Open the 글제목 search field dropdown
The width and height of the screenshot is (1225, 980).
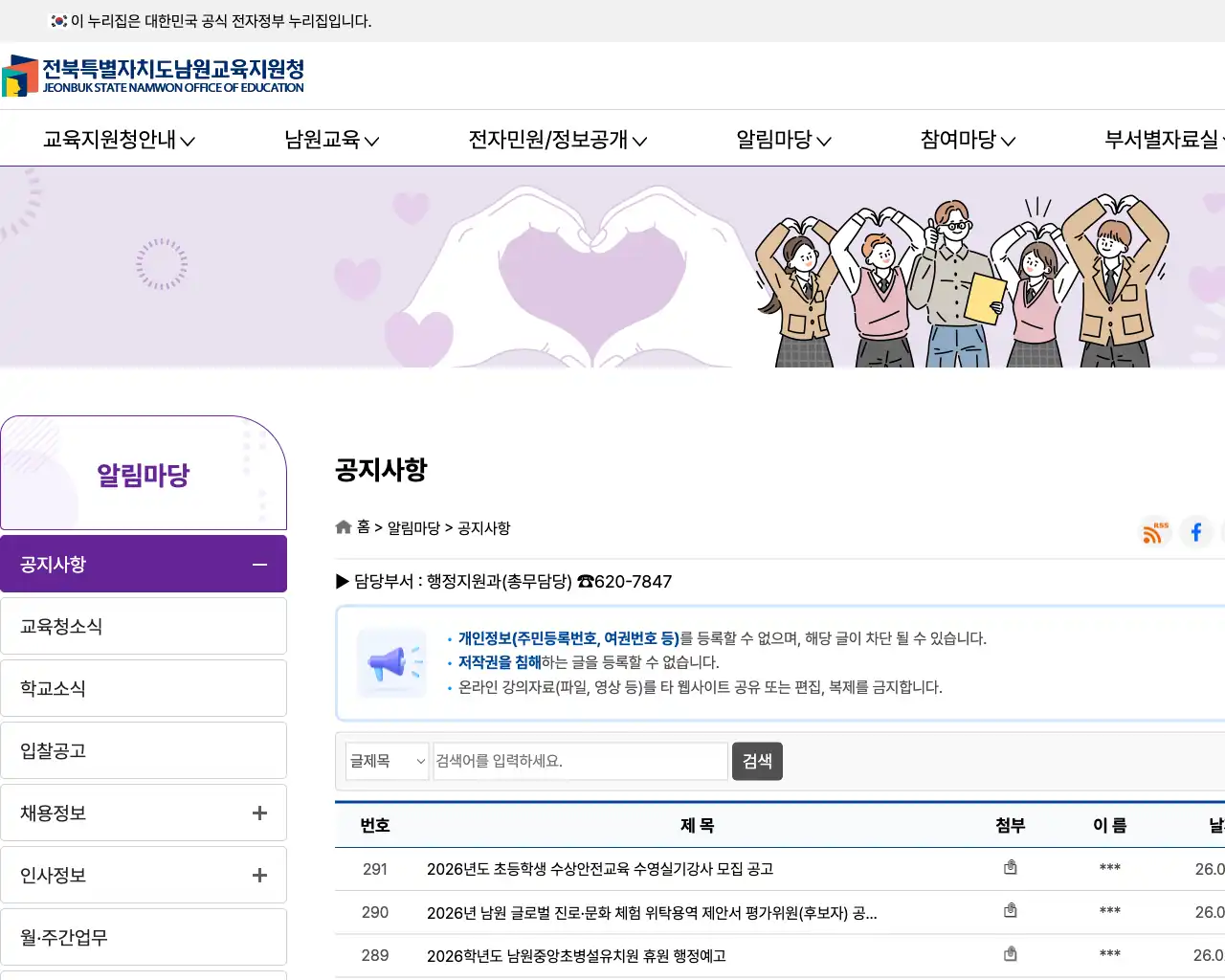point(387,761)
